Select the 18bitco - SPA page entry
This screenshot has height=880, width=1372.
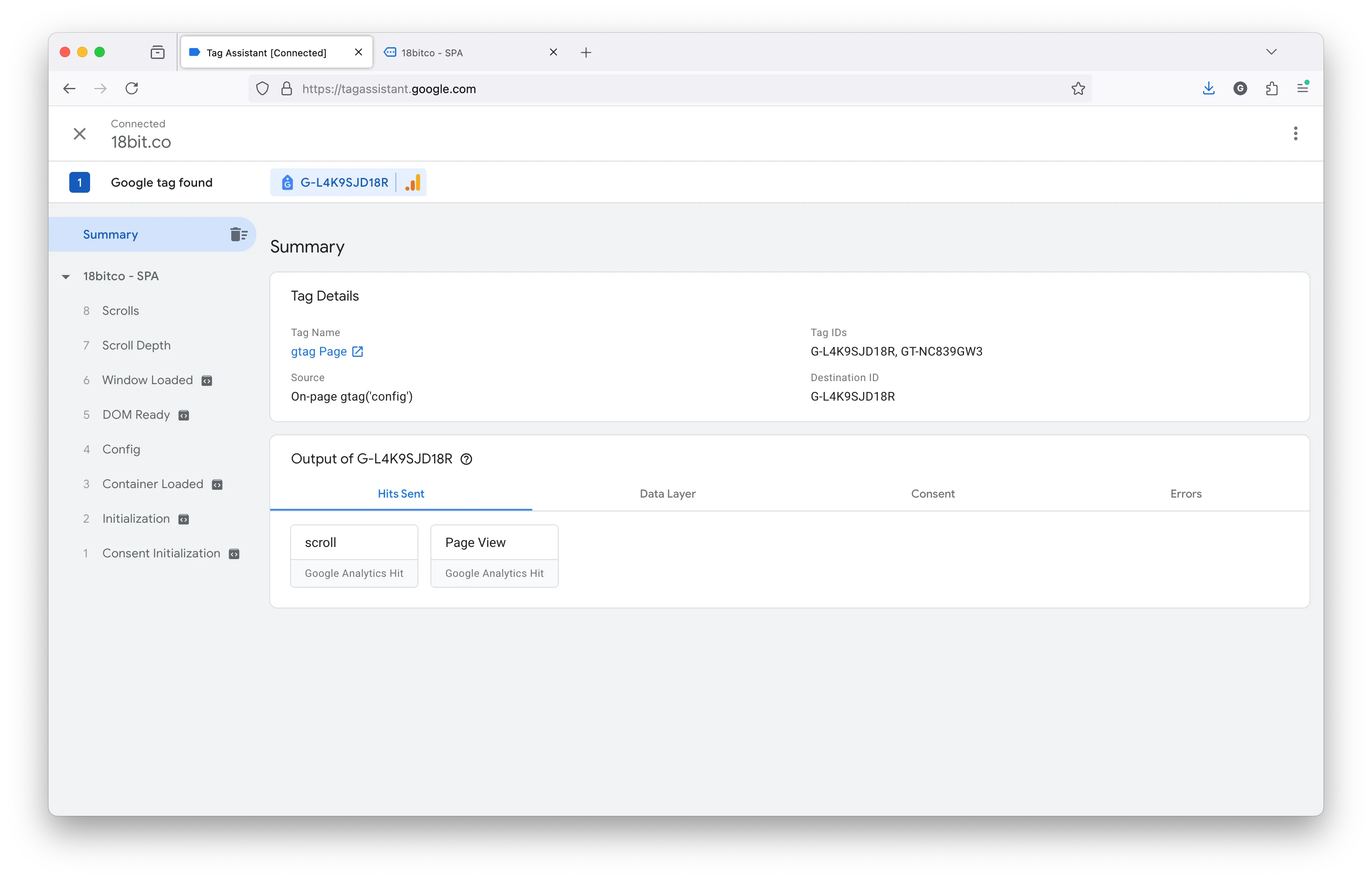click(x=120, y=276)
